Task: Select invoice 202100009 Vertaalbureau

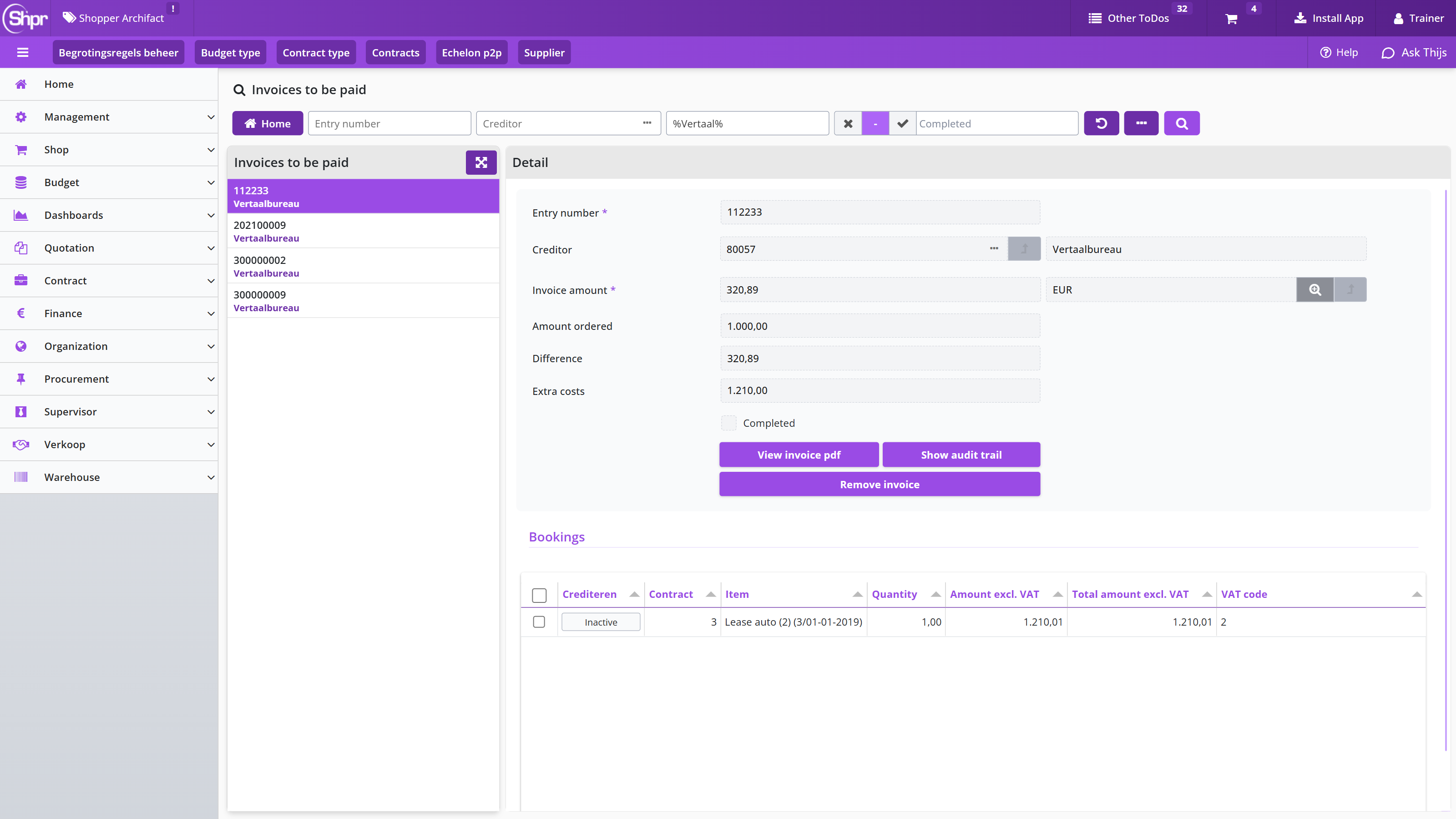Action: point(363,231)
